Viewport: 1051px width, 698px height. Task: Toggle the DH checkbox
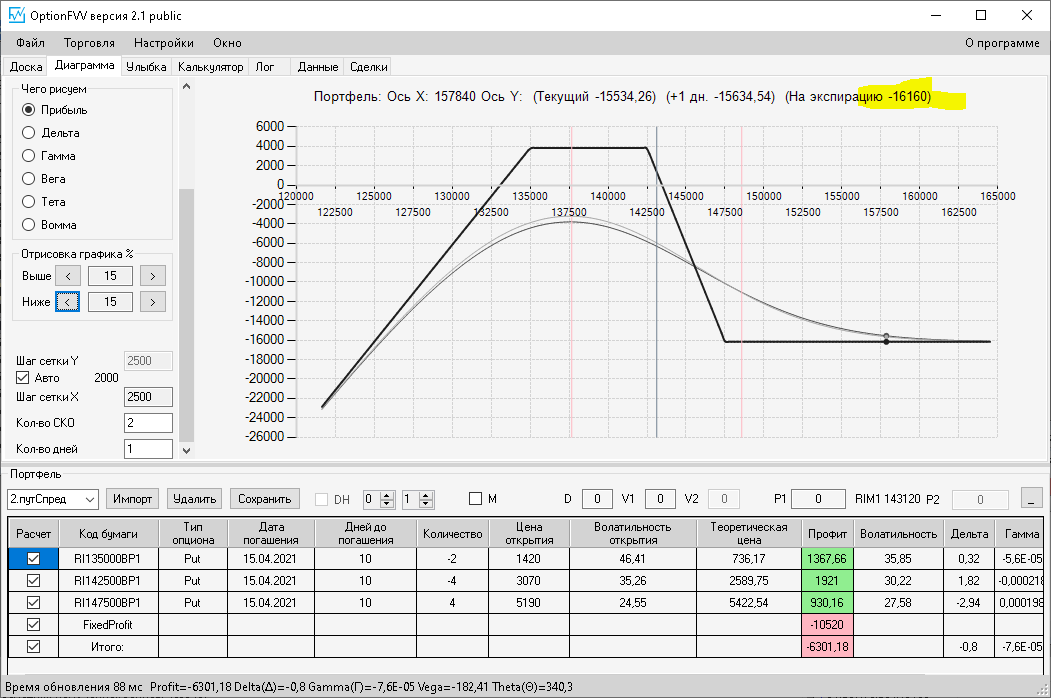[x=322, y=500]
